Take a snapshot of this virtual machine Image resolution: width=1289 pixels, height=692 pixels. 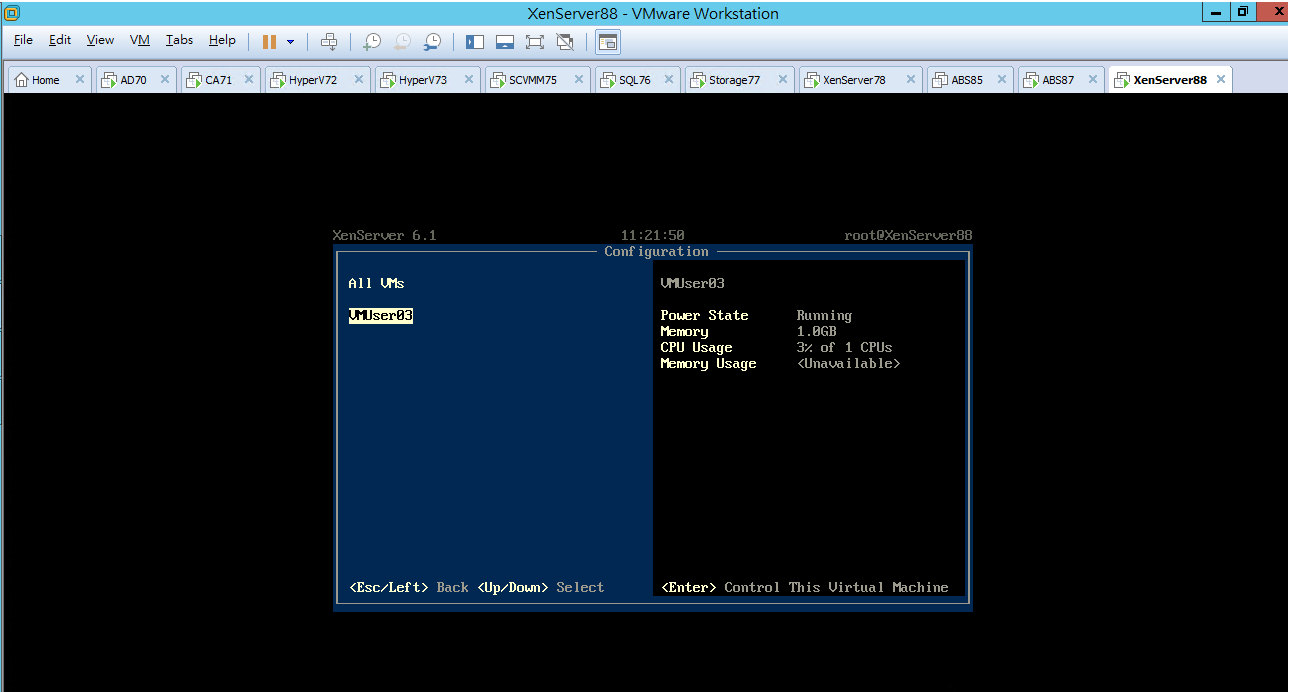point(371,41)
